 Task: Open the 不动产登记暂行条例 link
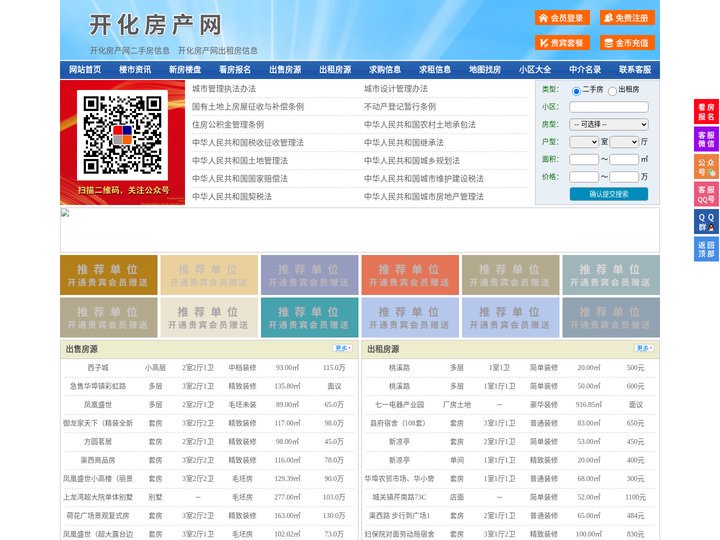tap(400, 107)
